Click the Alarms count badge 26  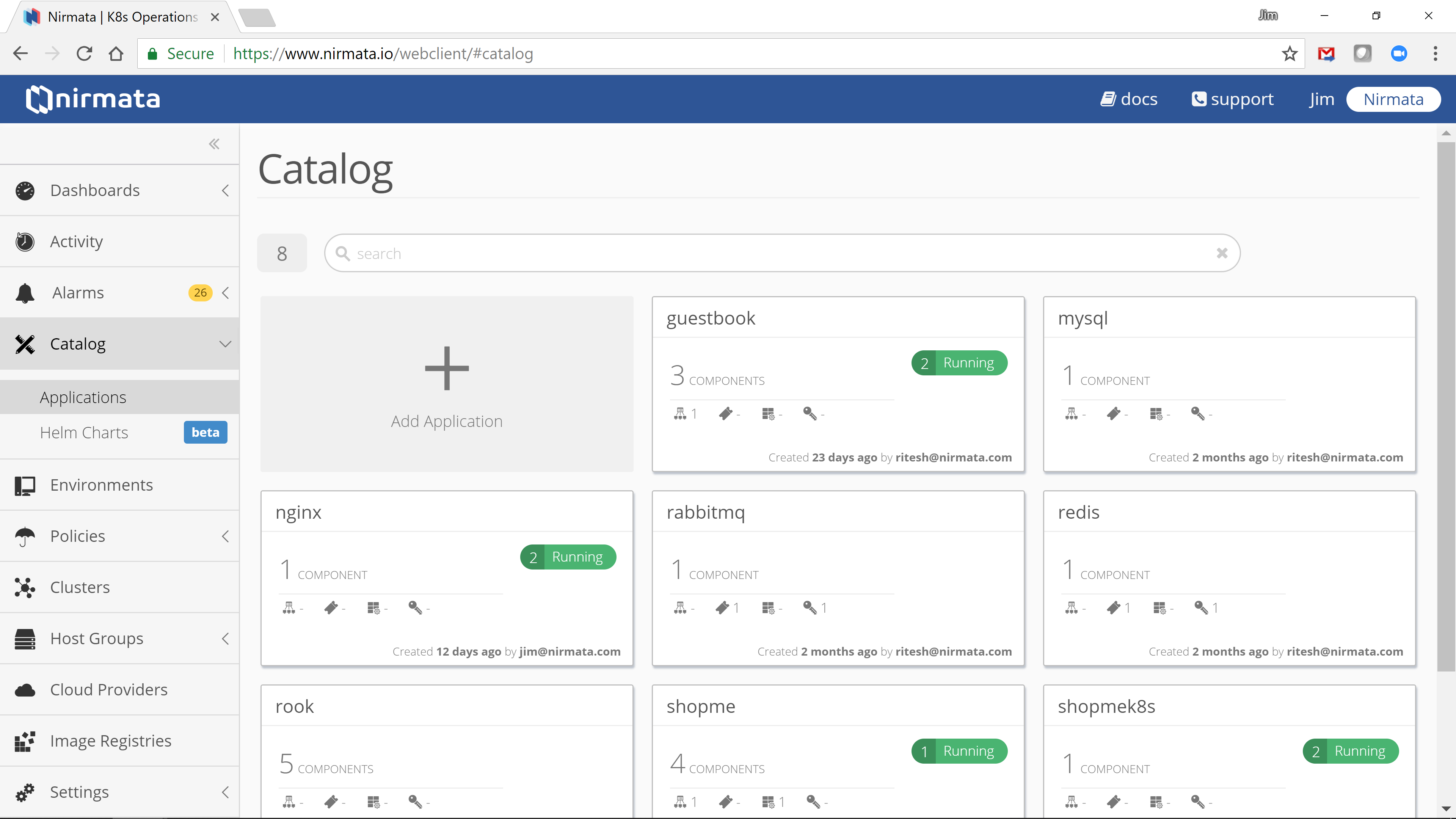click(x=200, y=293)
